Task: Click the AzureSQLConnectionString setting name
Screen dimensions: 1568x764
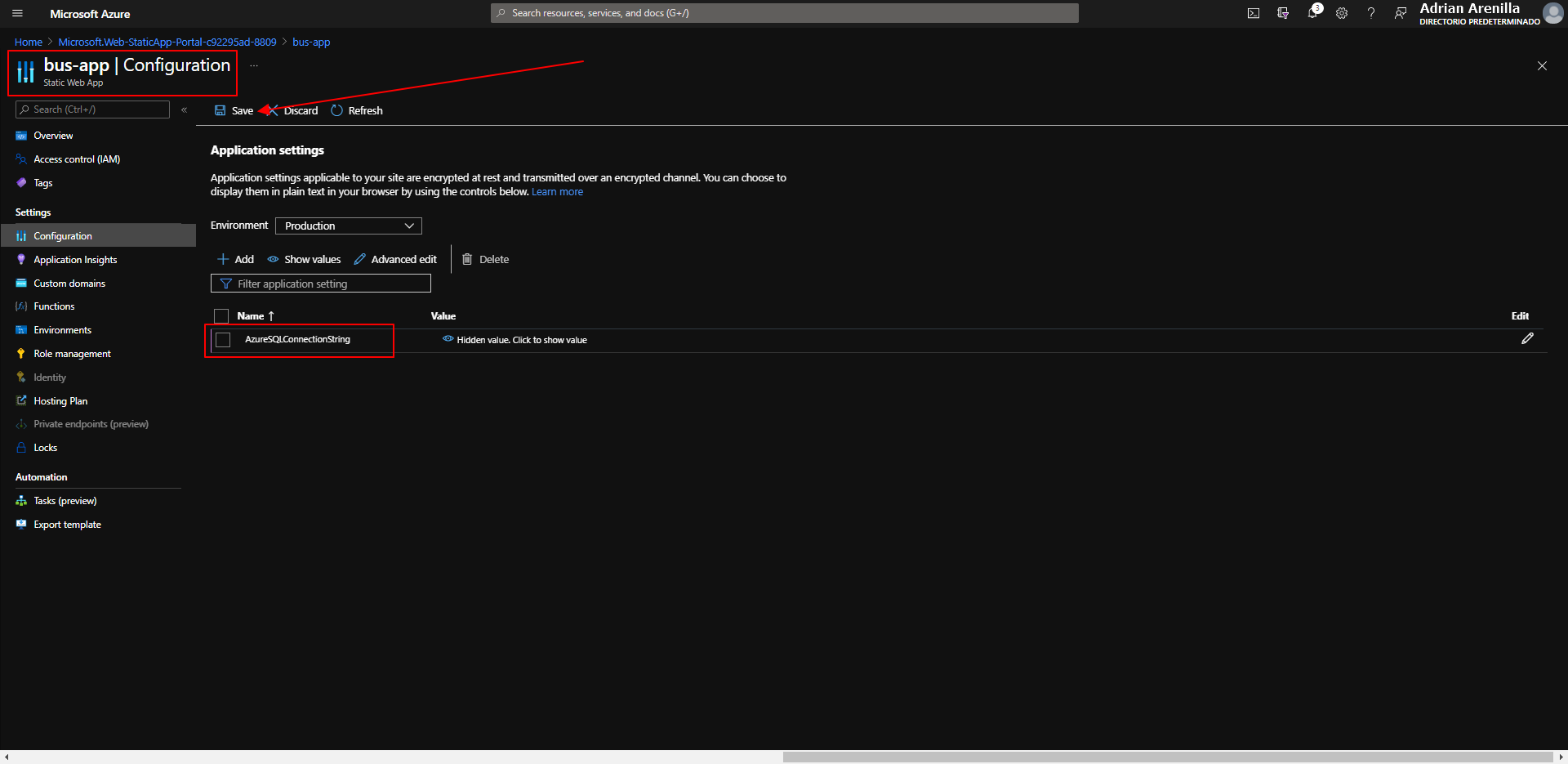Action: 297,339
